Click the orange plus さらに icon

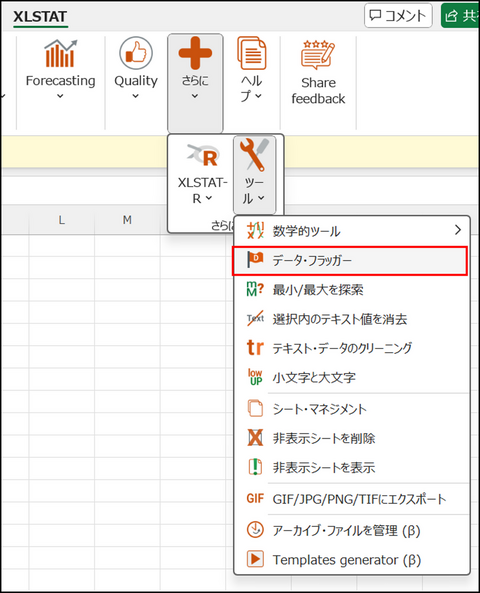pyautogui.click(x=195, y=53)
